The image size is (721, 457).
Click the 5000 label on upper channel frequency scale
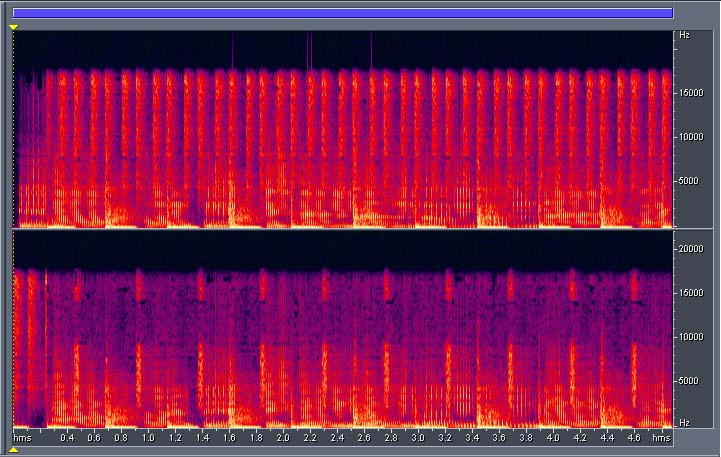coord(688,181)
